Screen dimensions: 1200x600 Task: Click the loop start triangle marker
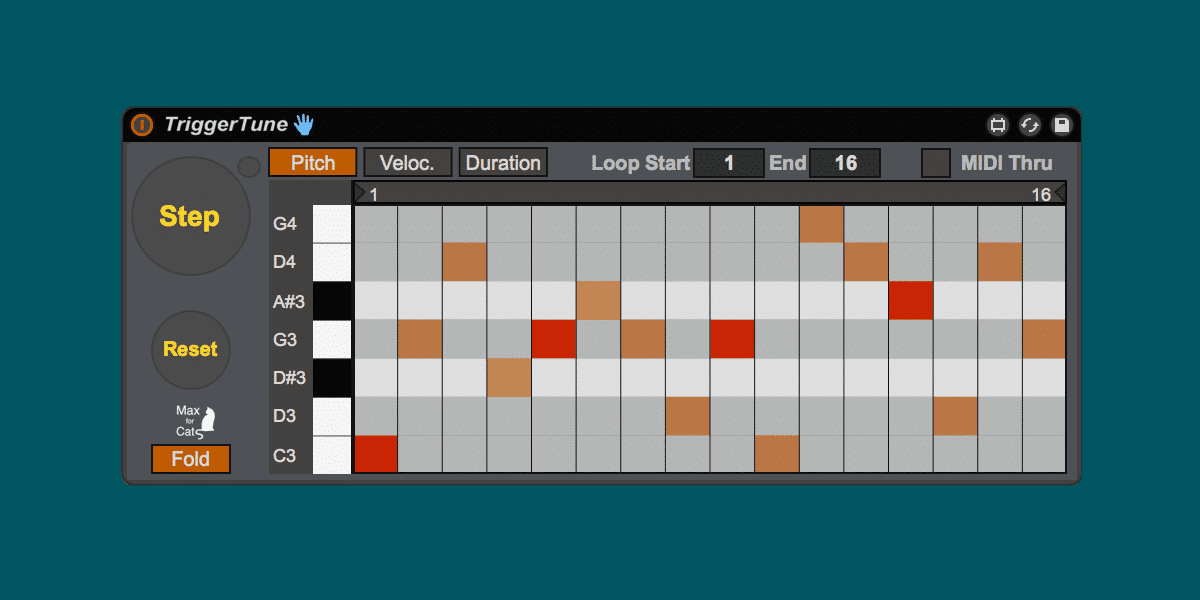(360, 193)
